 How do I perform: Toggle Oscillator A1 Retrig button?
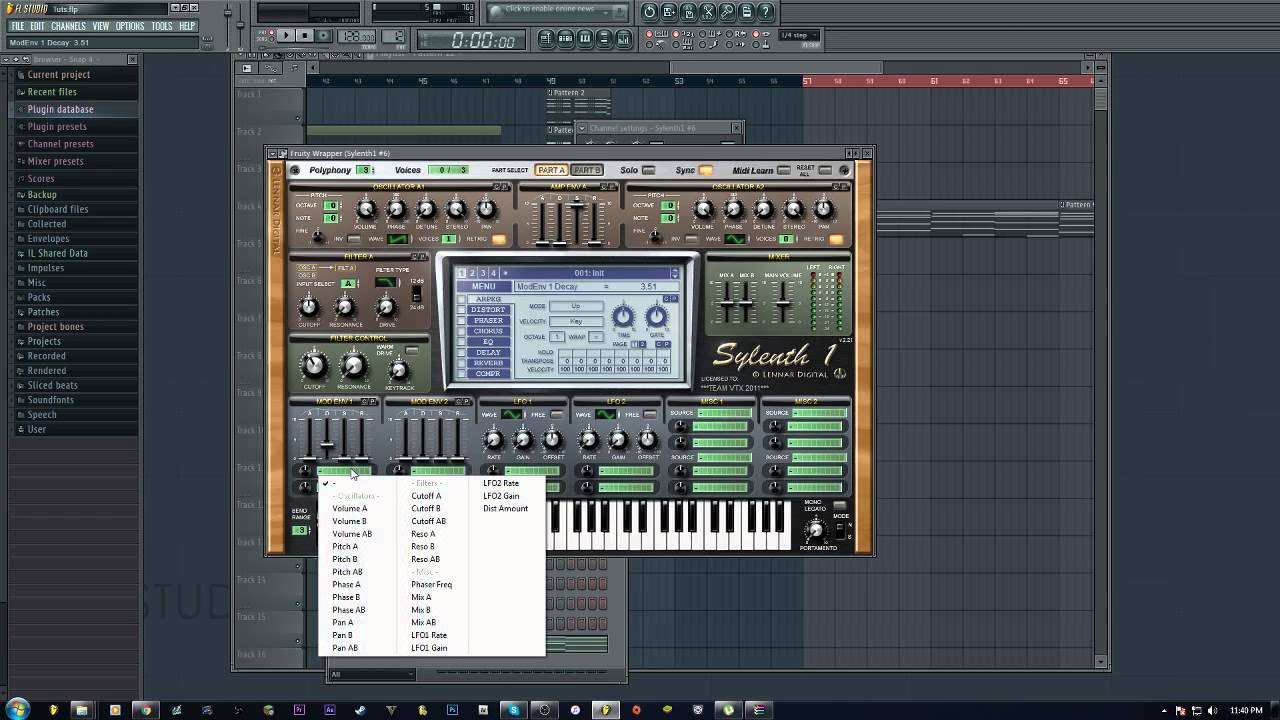(x=499, y=239)
